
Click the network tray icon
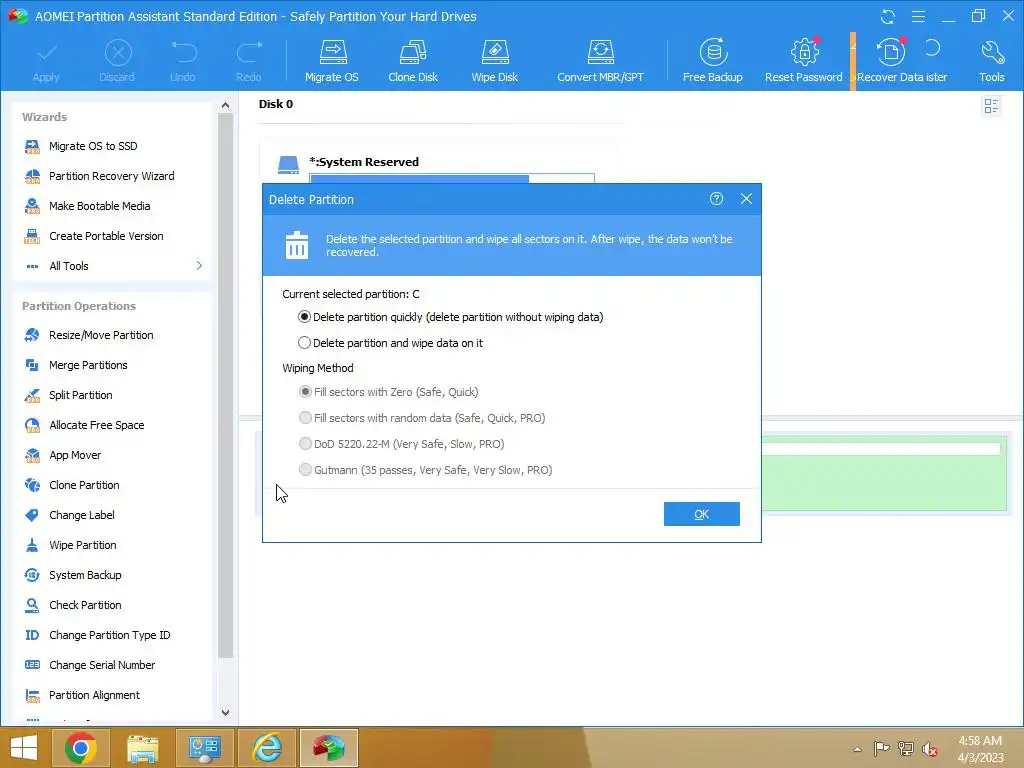[906, 749]
